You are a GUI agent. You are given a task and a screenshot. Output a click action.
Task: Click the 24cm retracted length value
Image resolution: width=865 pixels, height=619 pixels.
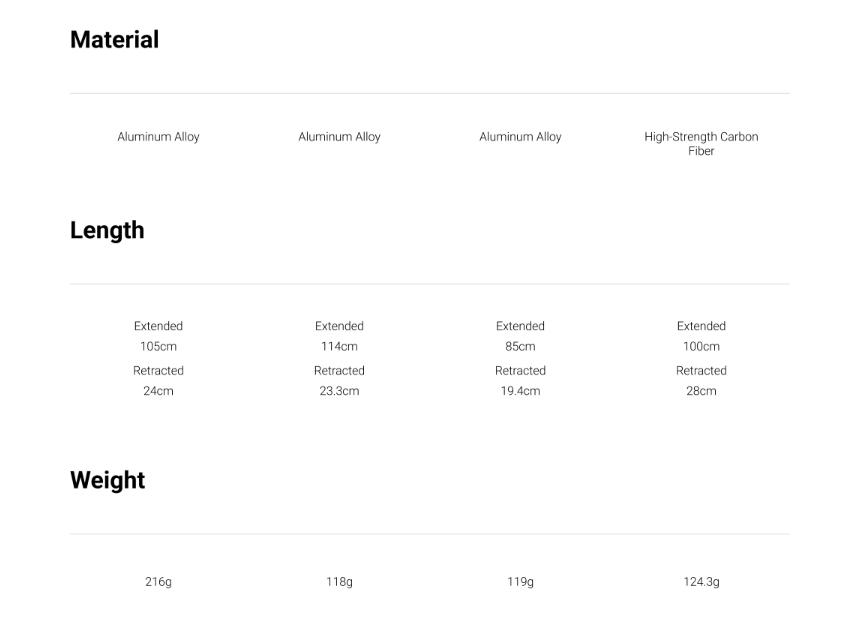click(x=158, y=391)
